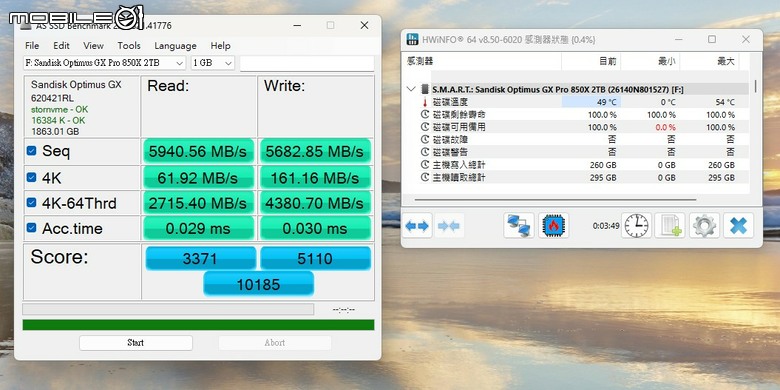Click the total score 10185
This screenshot has width=780, height=390.
[259, 284]
